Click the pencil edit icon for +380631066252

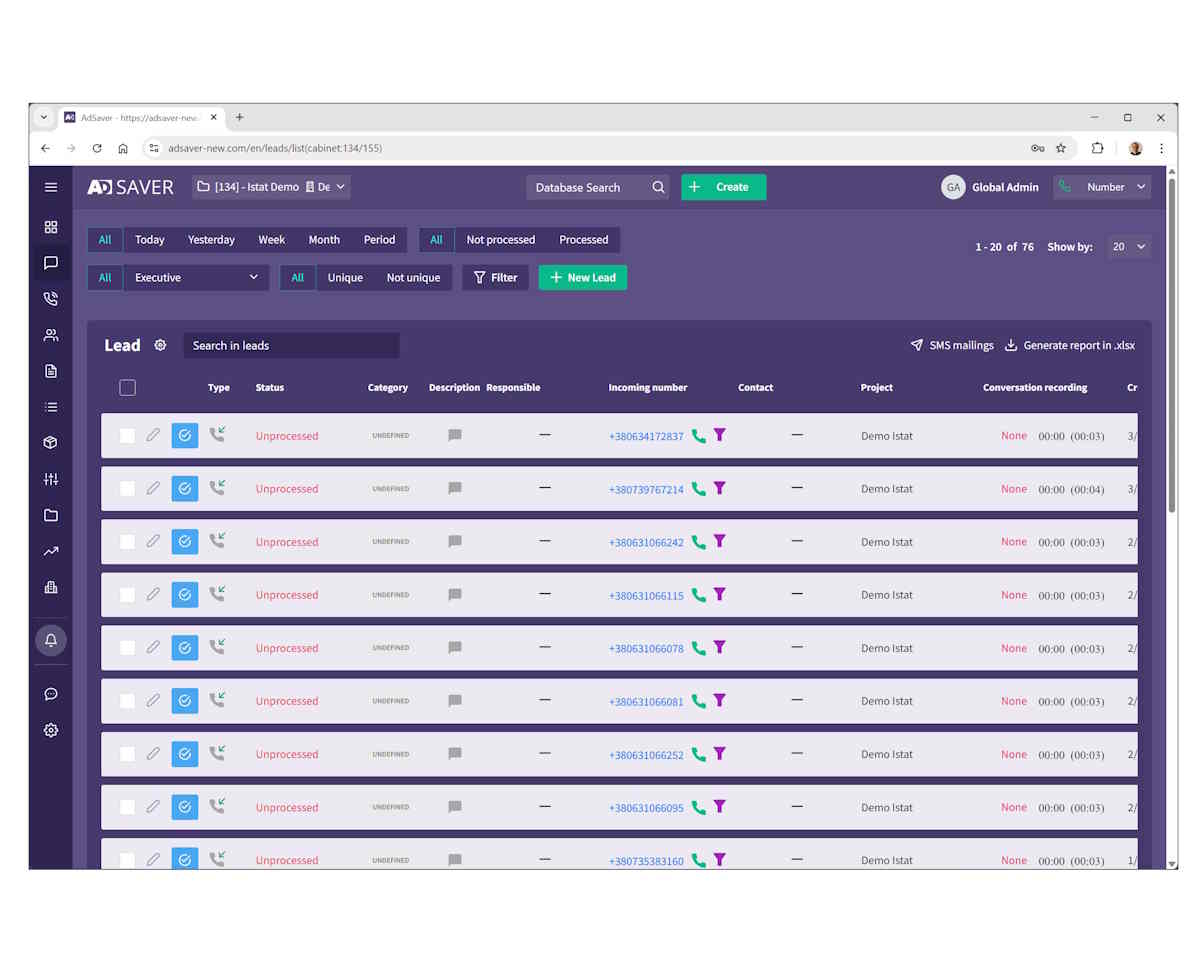(153, 753)
